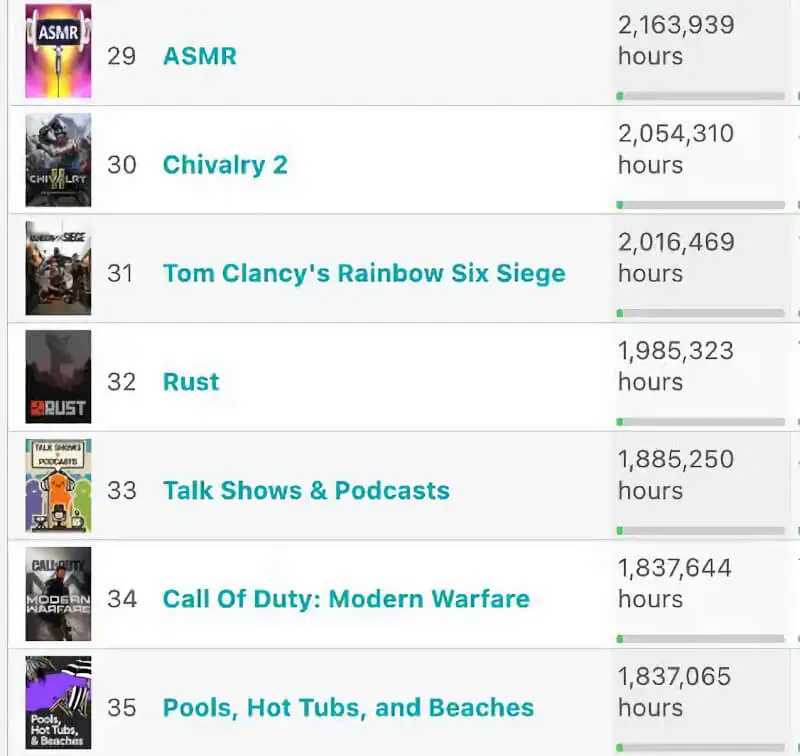
Task: Click the hours bar in the Rust row
Action: tap(701, 422)
